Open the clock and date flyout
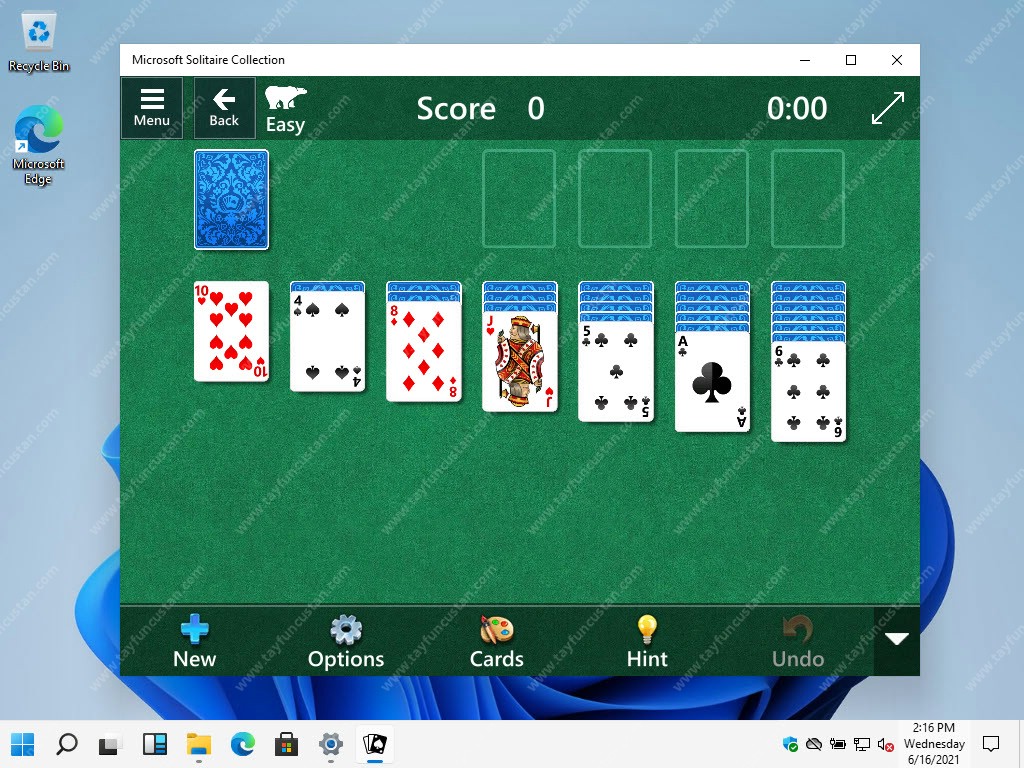 [934, 744]
